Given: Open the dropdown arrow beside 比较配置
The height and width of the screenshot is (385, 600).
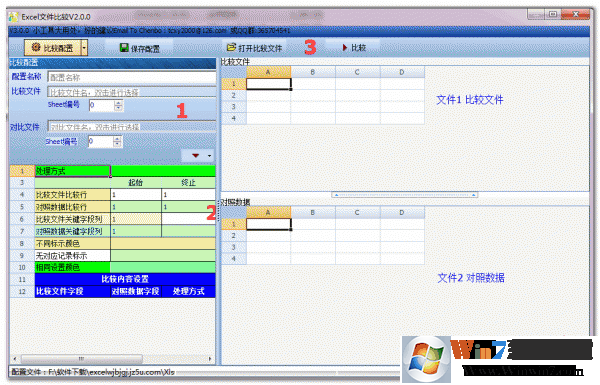Looking at the screenshot, I should click(x=85, y=48).
